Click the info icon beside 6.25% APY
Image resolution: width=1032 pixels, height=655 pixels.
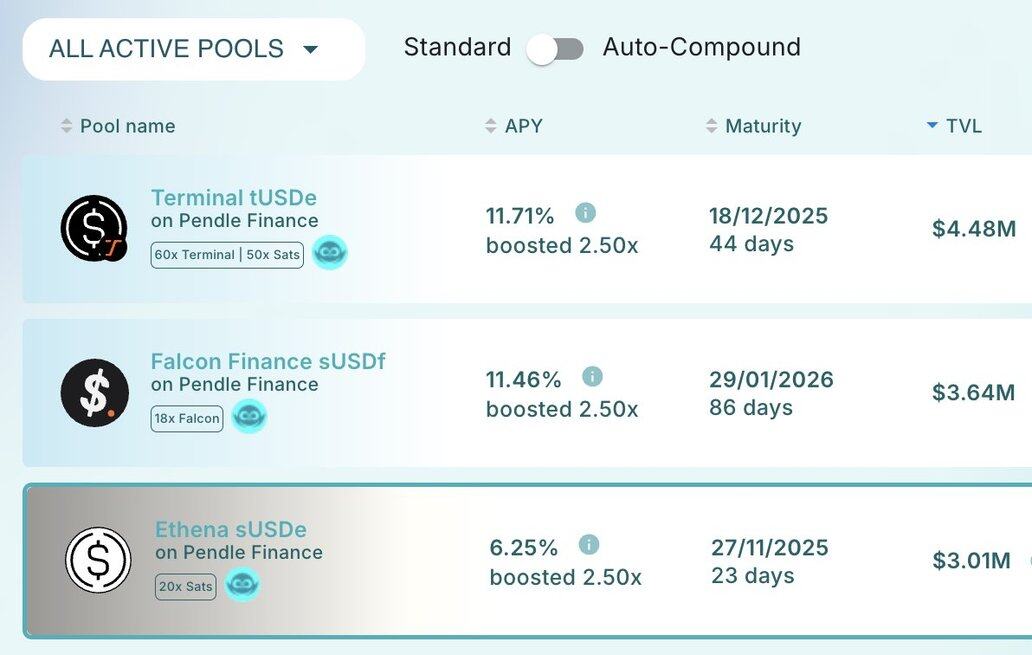pyautogui.click(x=589, y=544)
